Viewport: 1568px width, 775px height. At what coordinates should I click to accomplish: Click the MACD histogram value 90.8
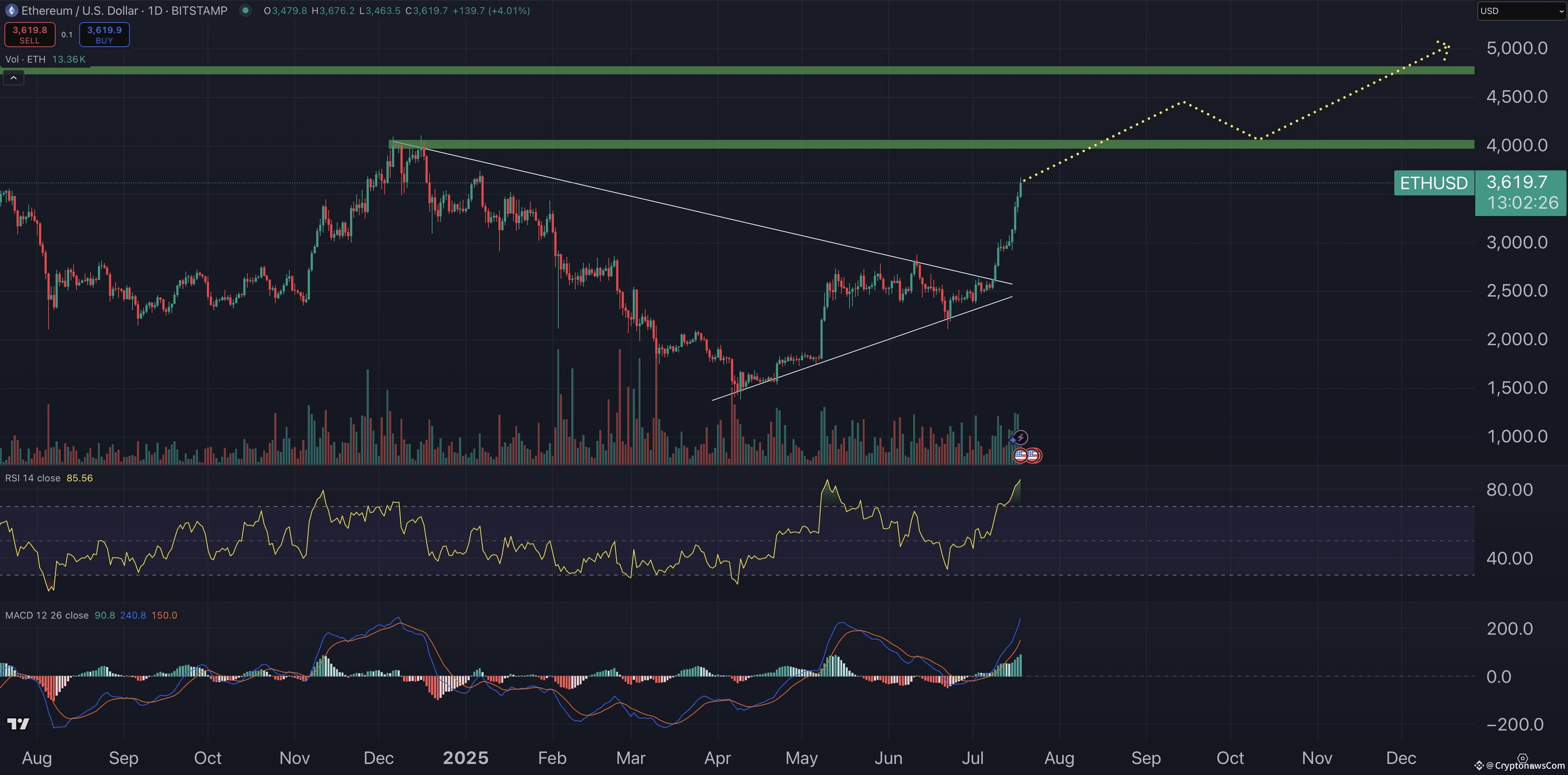pyautogui.click(x=105, y=616)
